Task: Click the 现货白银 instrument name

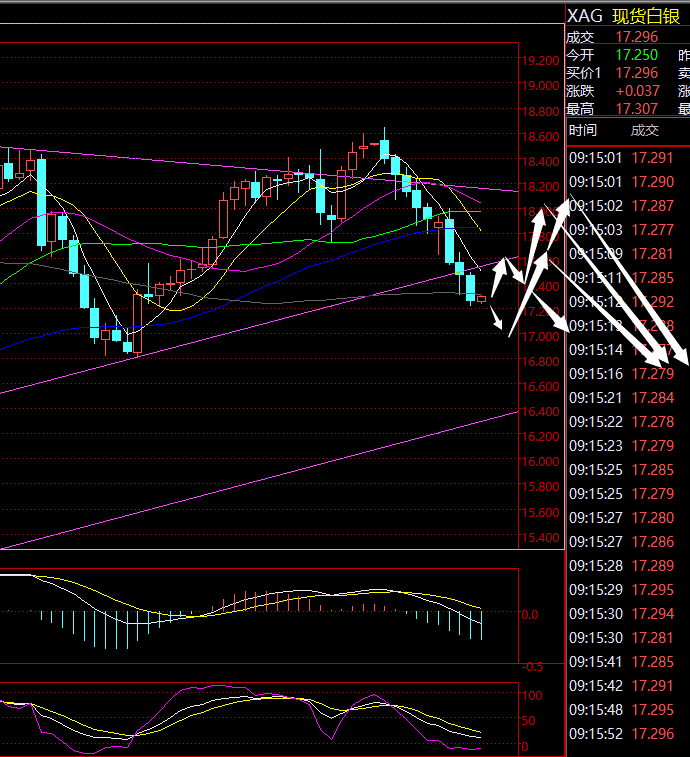Action: click(x=645, y=15)
